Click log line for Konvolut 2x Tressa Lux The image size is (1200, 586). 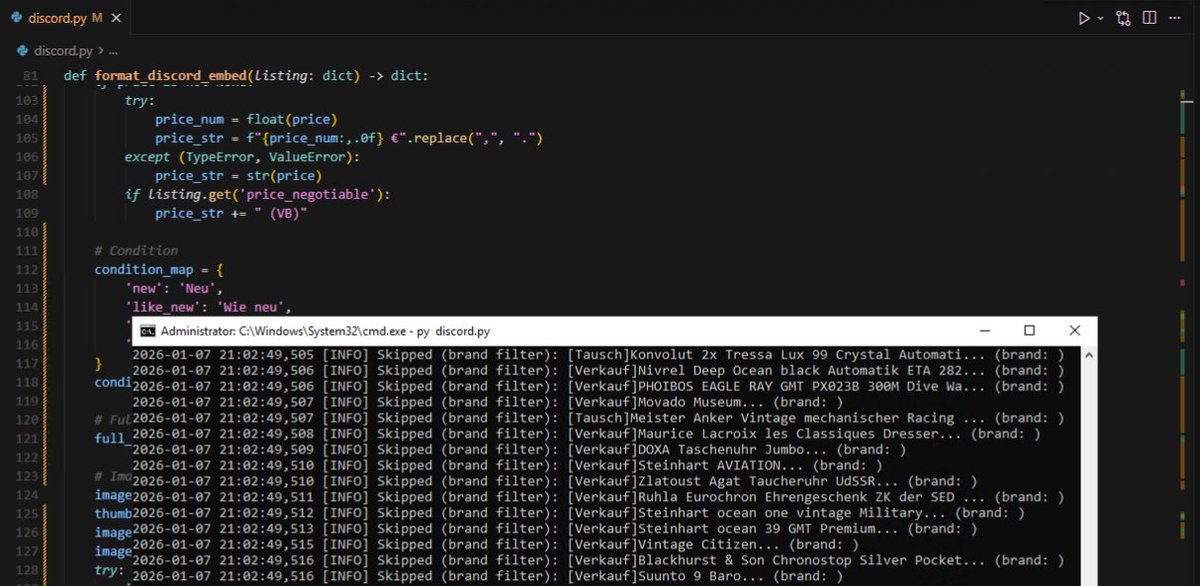click(598, 354)
